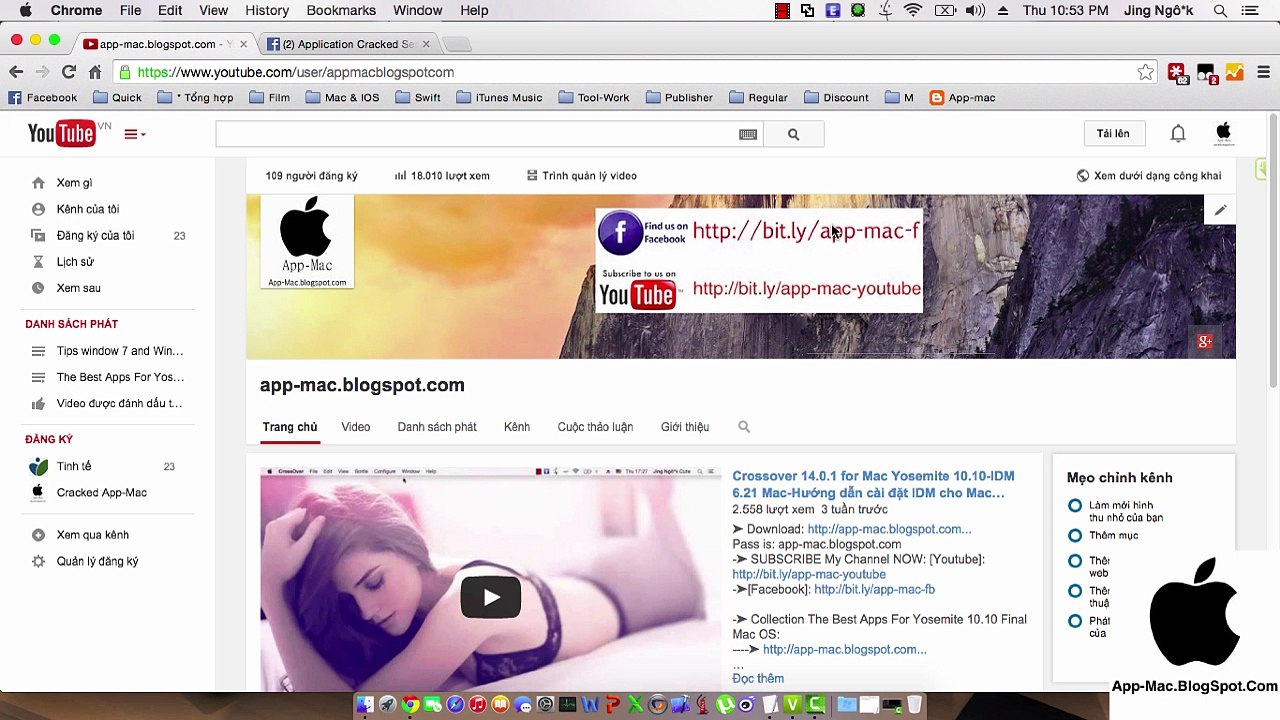Select the Danh sách phát tab
This screenshot has height=720, width=1280.
pyautogui.click(x=437, y=427)
